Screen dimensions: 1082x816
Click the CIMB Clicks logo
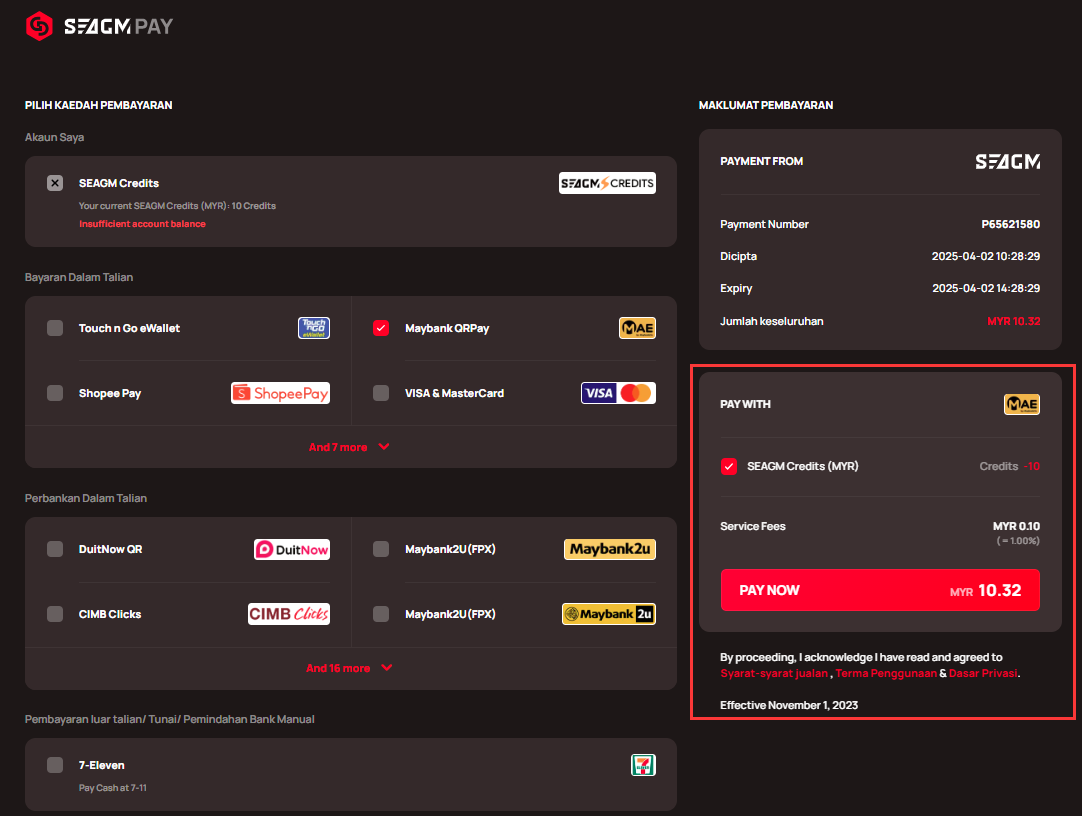tap(289, 614)
